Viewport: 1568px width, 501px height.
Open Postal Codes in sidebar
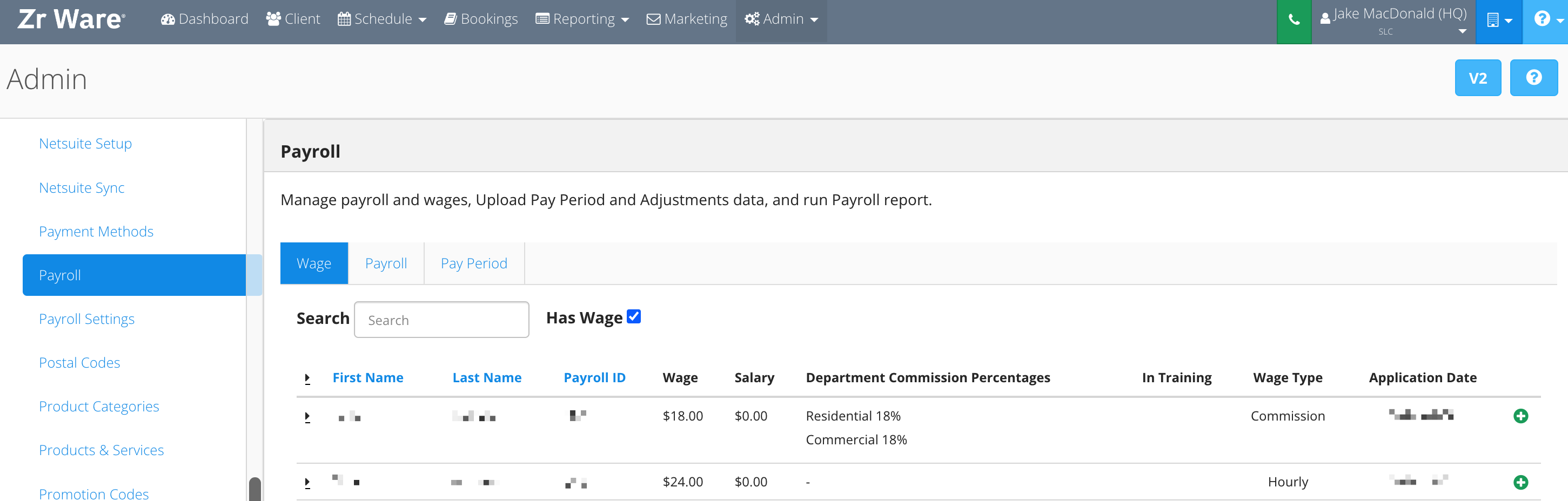click(x=80, y=363)
